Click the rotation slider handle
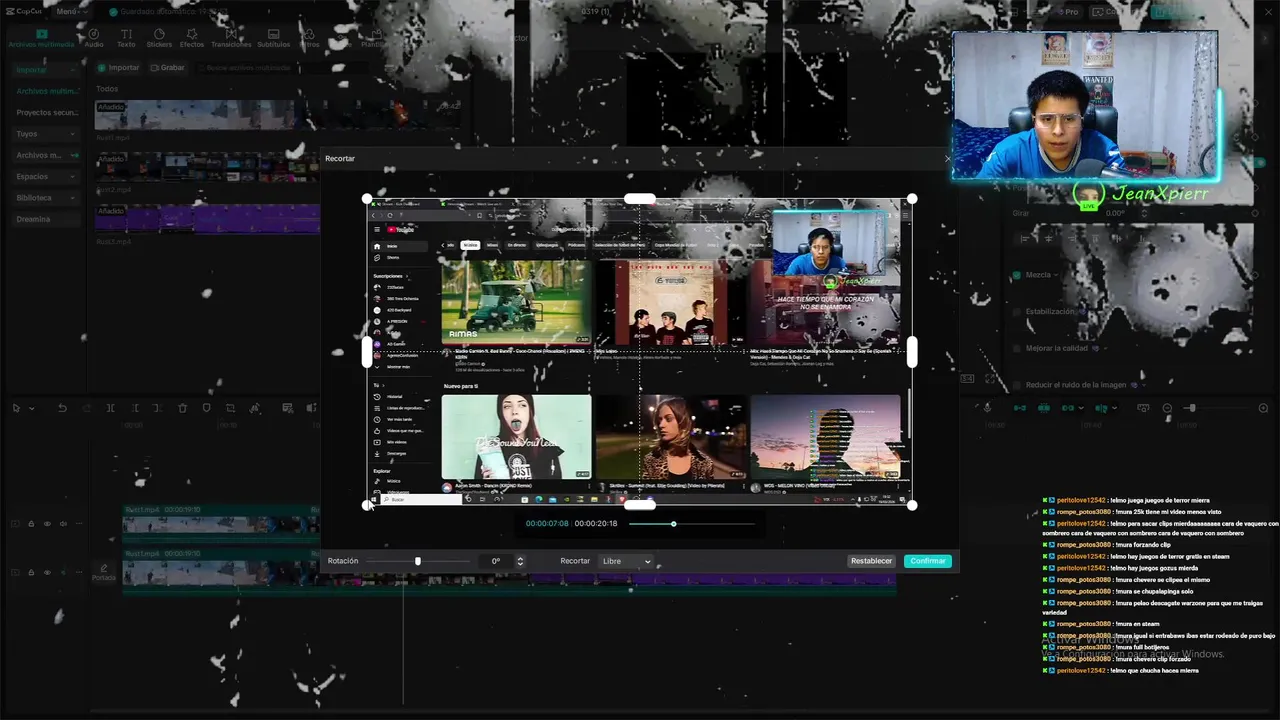The width and height of the screenshot is (1280, 720). 418,561
